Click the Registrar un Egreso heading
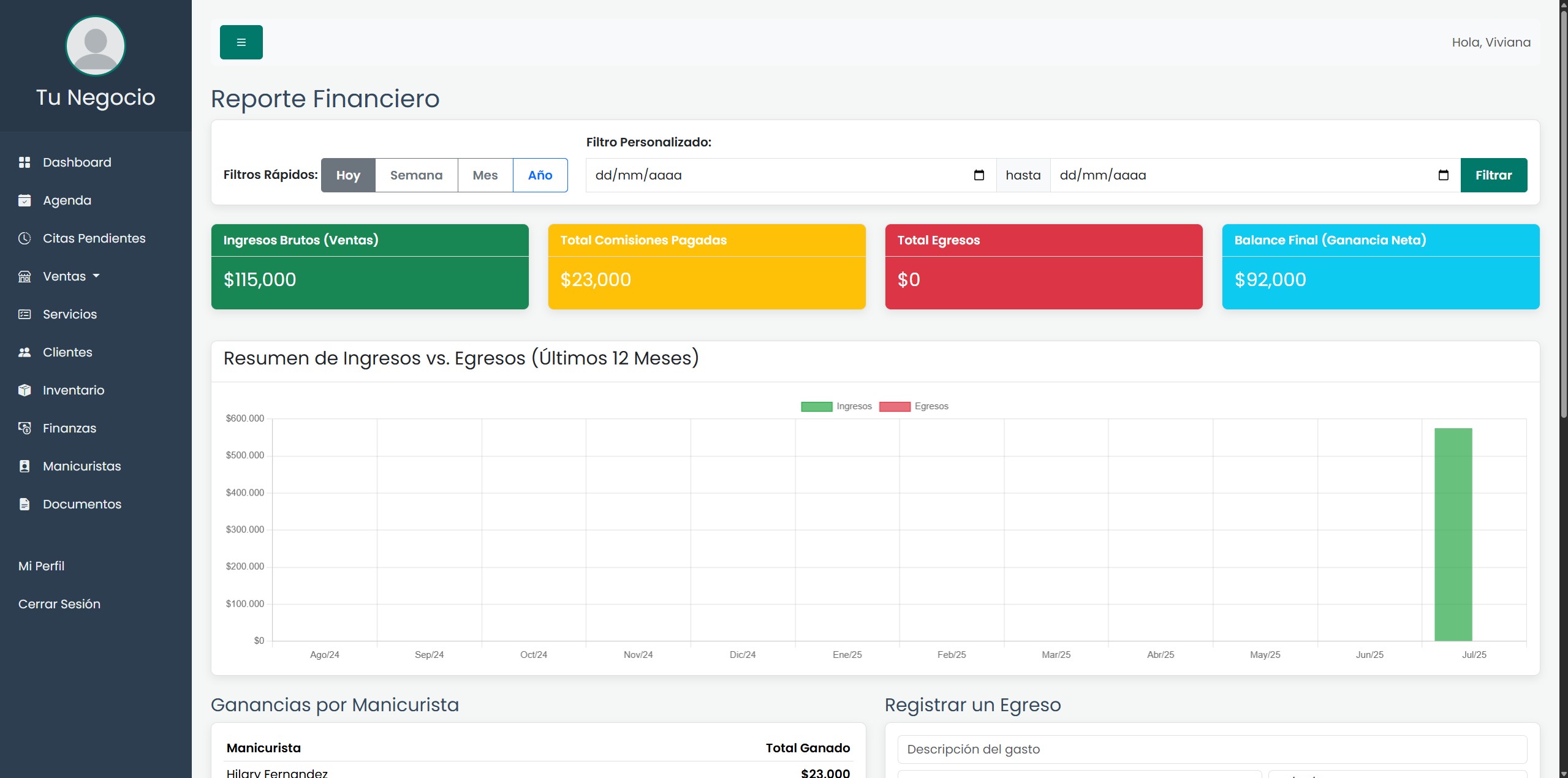The image size is (1568, 778). pos(973,705)
